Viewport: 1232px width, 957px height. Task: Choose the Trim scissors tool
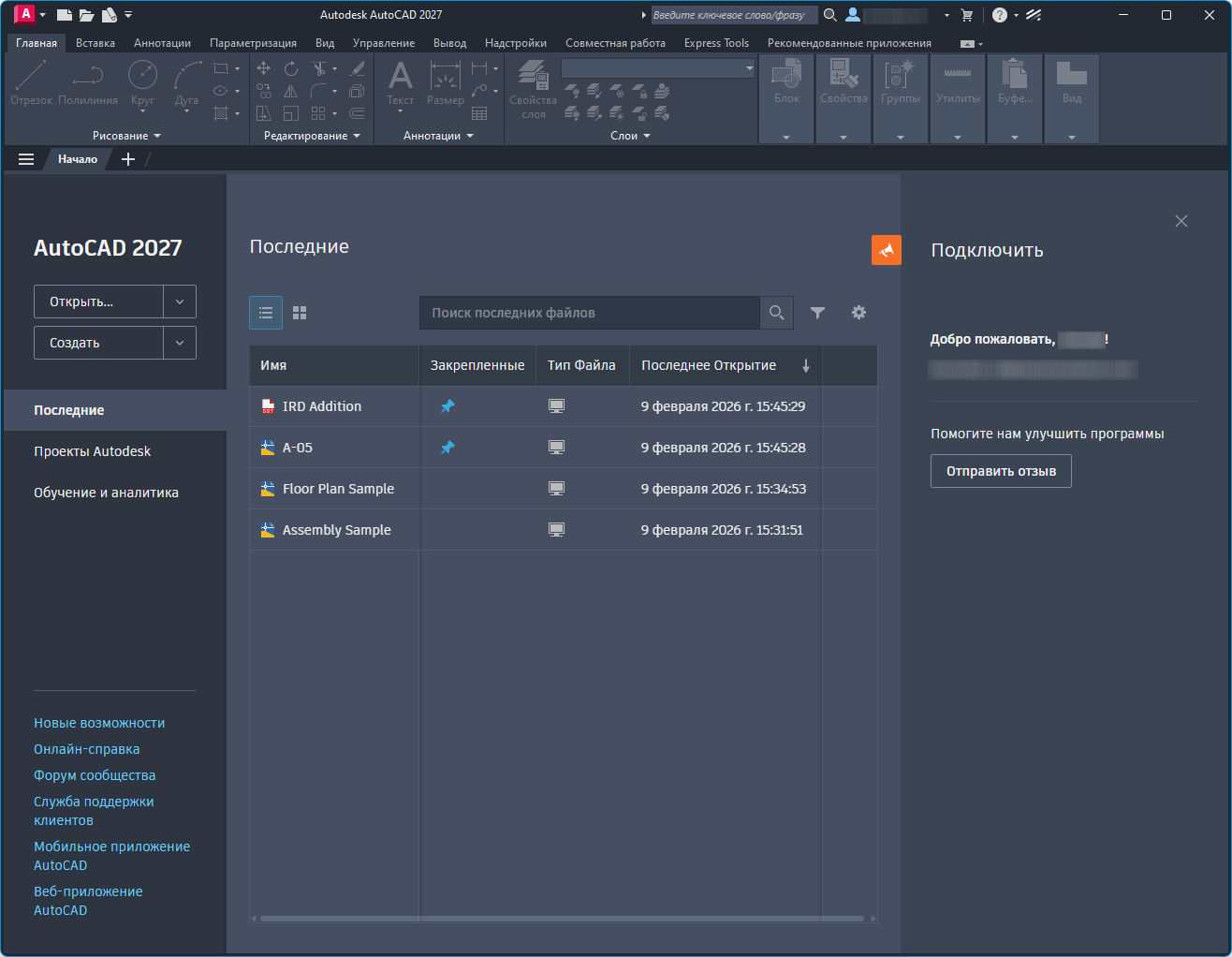[319, 68]
